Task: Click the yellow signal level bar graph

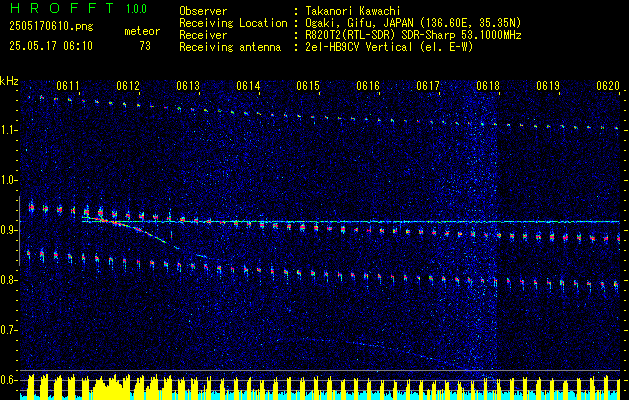Action: pos(320,387)
